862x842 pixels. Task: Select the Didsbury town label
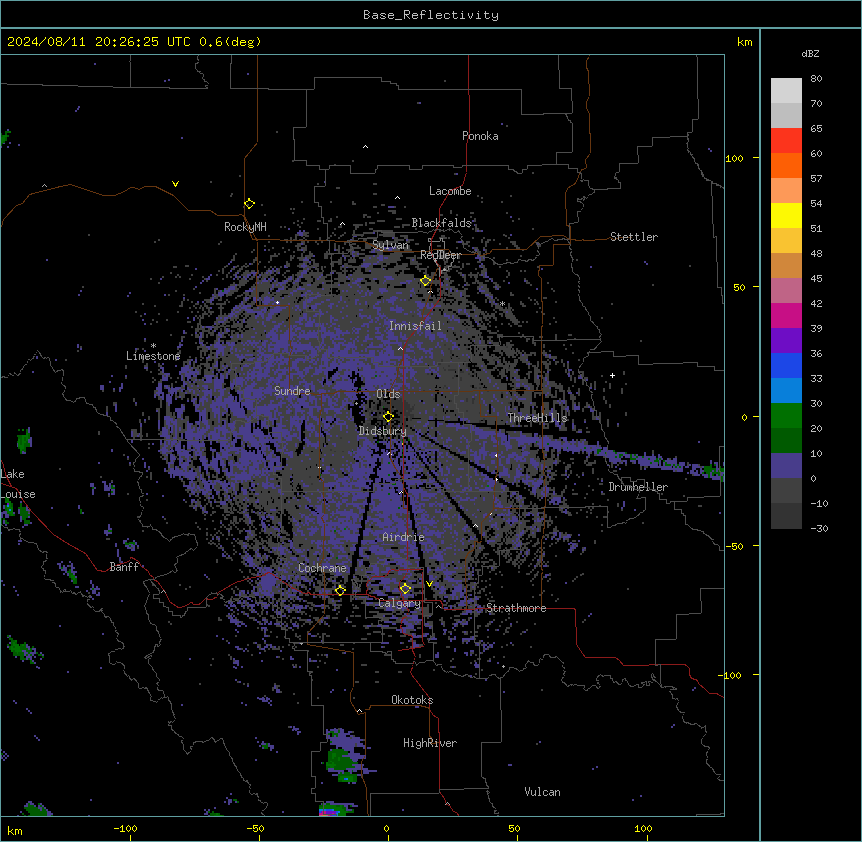point(383,431)
